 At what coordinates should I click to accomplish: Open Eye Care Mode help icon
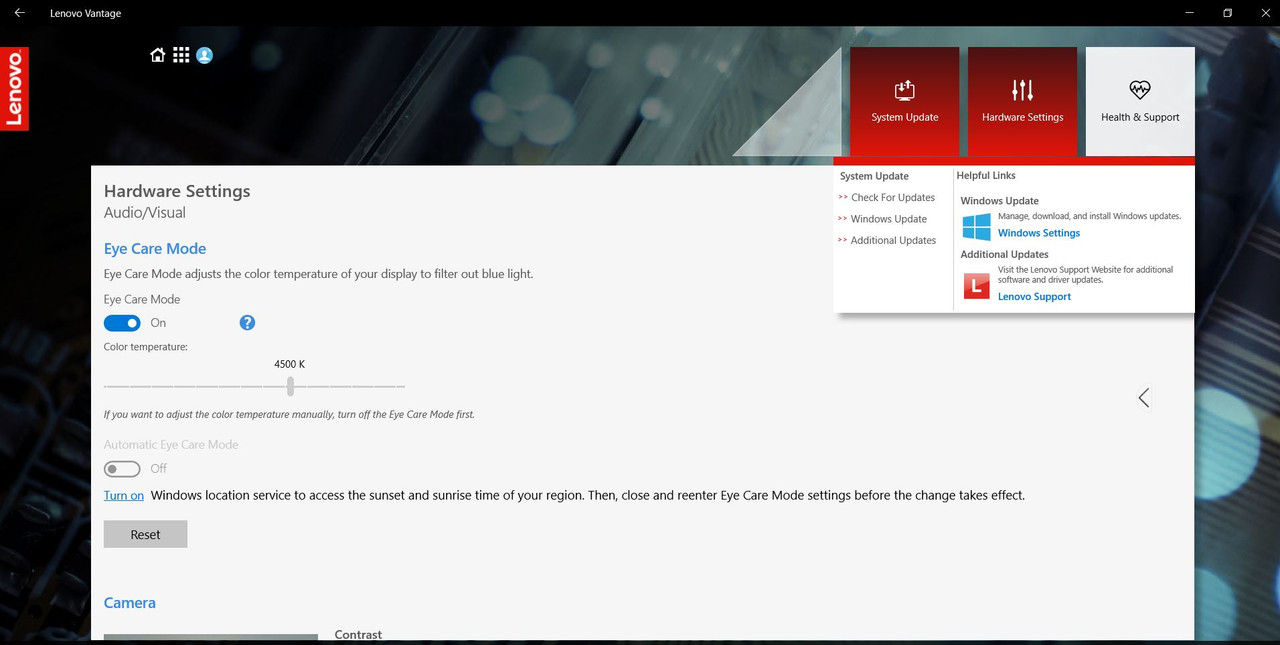coord(247,322)
